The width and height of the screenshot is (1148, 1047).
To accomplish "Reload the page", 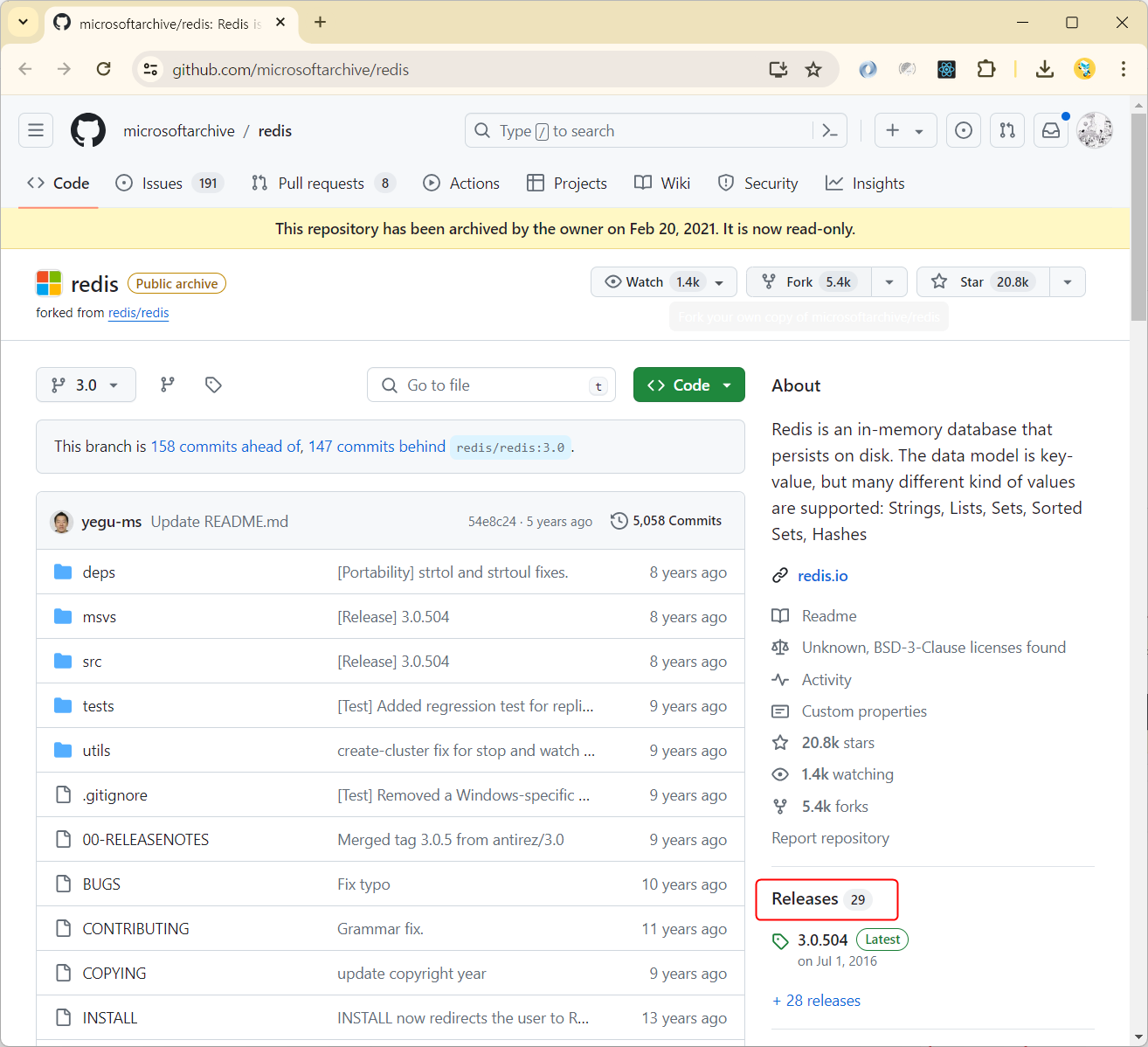I will [103, 69].
